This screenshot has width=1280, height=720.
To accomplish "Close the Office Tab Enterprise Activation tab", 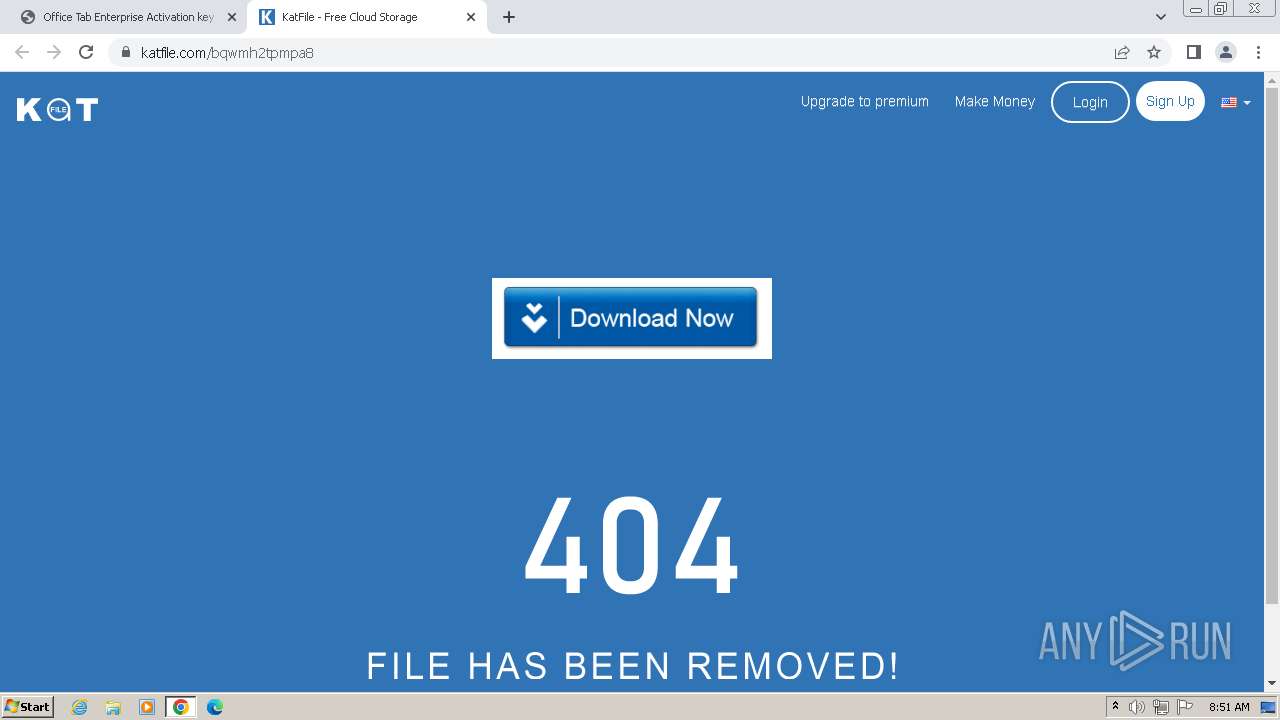I will click(x=232, y=17).
